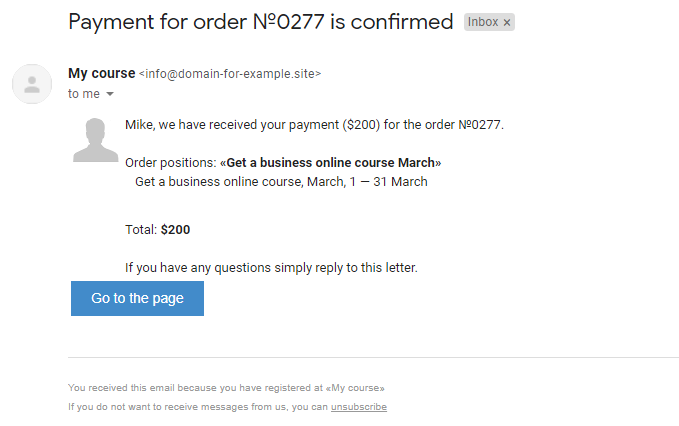The width and height of the screenshot is (679, 426).
Task: Expand the 'to me' recipient details arrow
Action: pos(110,94)
